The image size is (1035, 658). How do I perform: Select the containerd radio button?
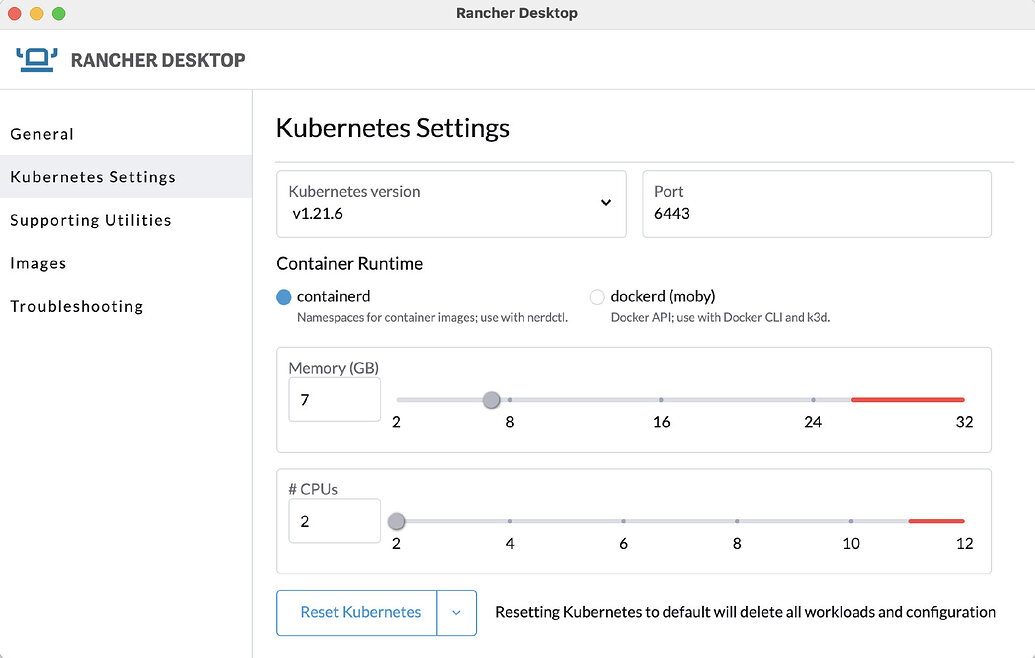tap(284, 297)
